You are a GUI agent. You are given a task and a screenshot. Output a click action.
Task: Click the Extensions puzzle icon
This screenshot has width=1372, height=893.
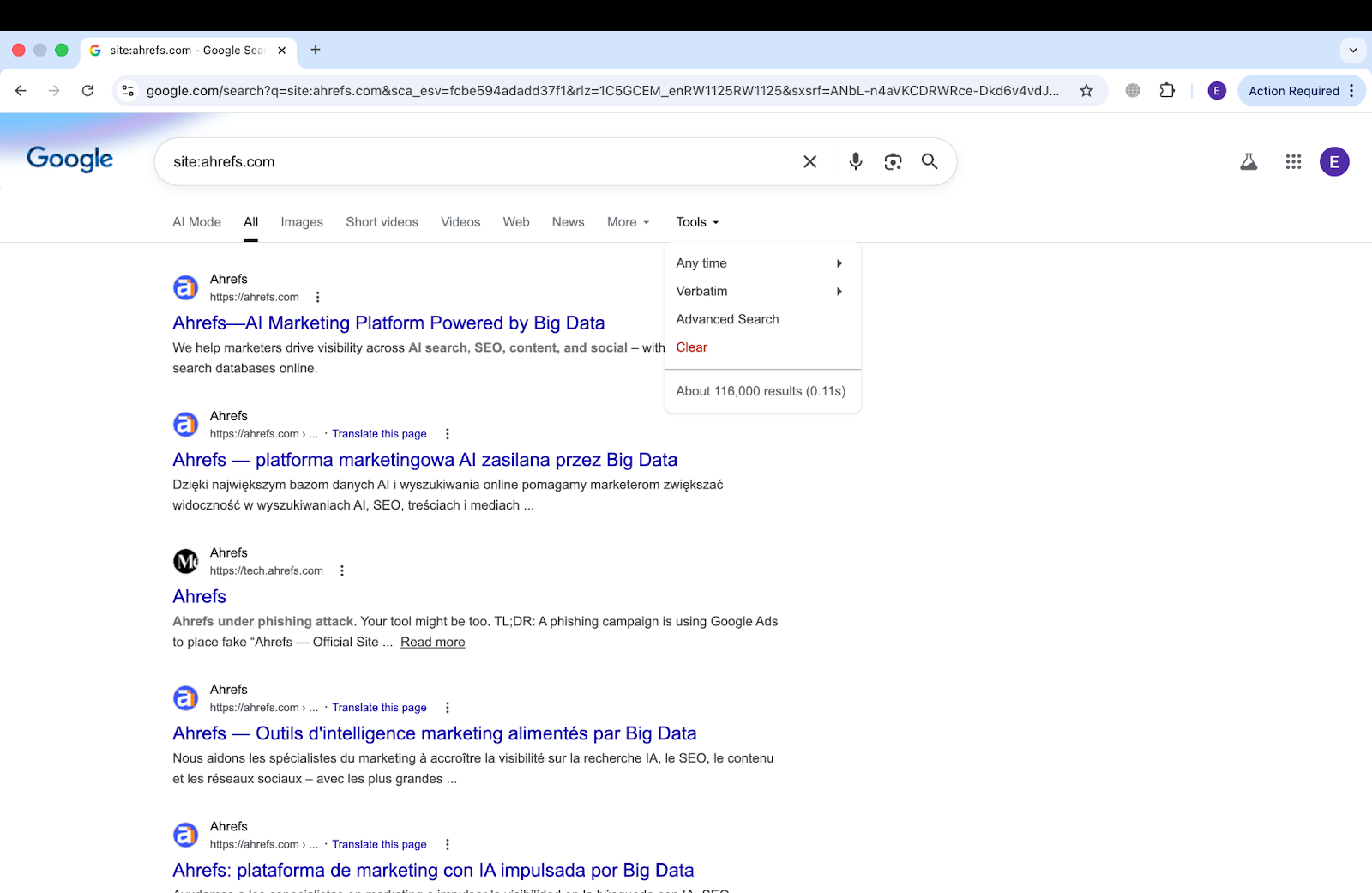tap(1167, 90)
